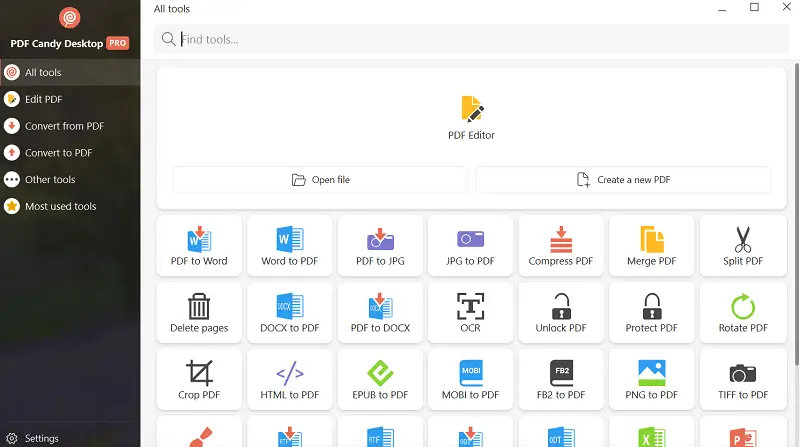Select the Merge PDF tool
800x447 pixels.
coord(652,245)
